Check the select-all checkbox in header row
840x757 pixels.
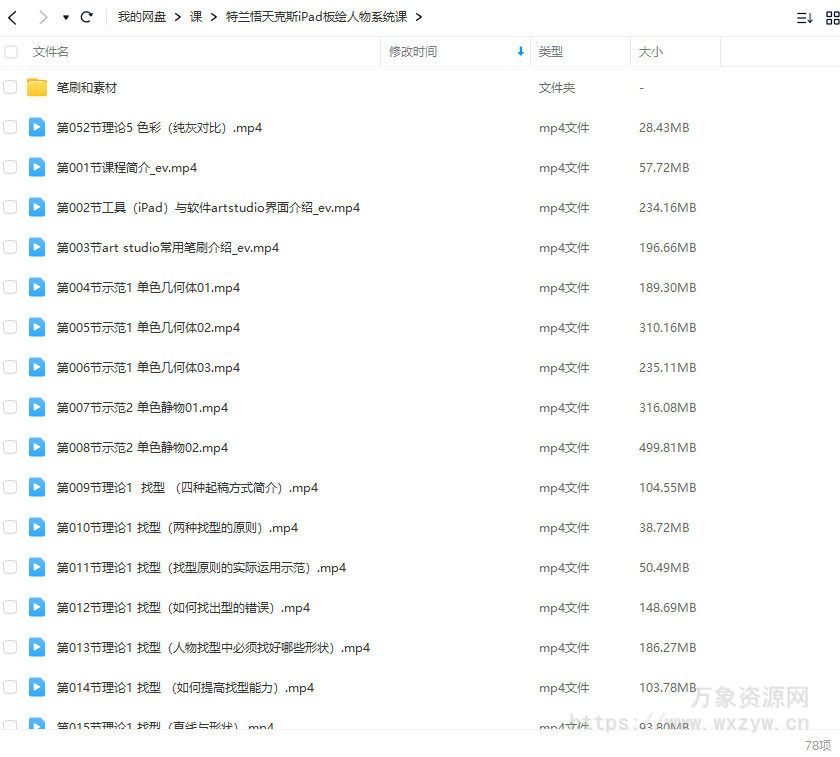(x=12, y=51)
